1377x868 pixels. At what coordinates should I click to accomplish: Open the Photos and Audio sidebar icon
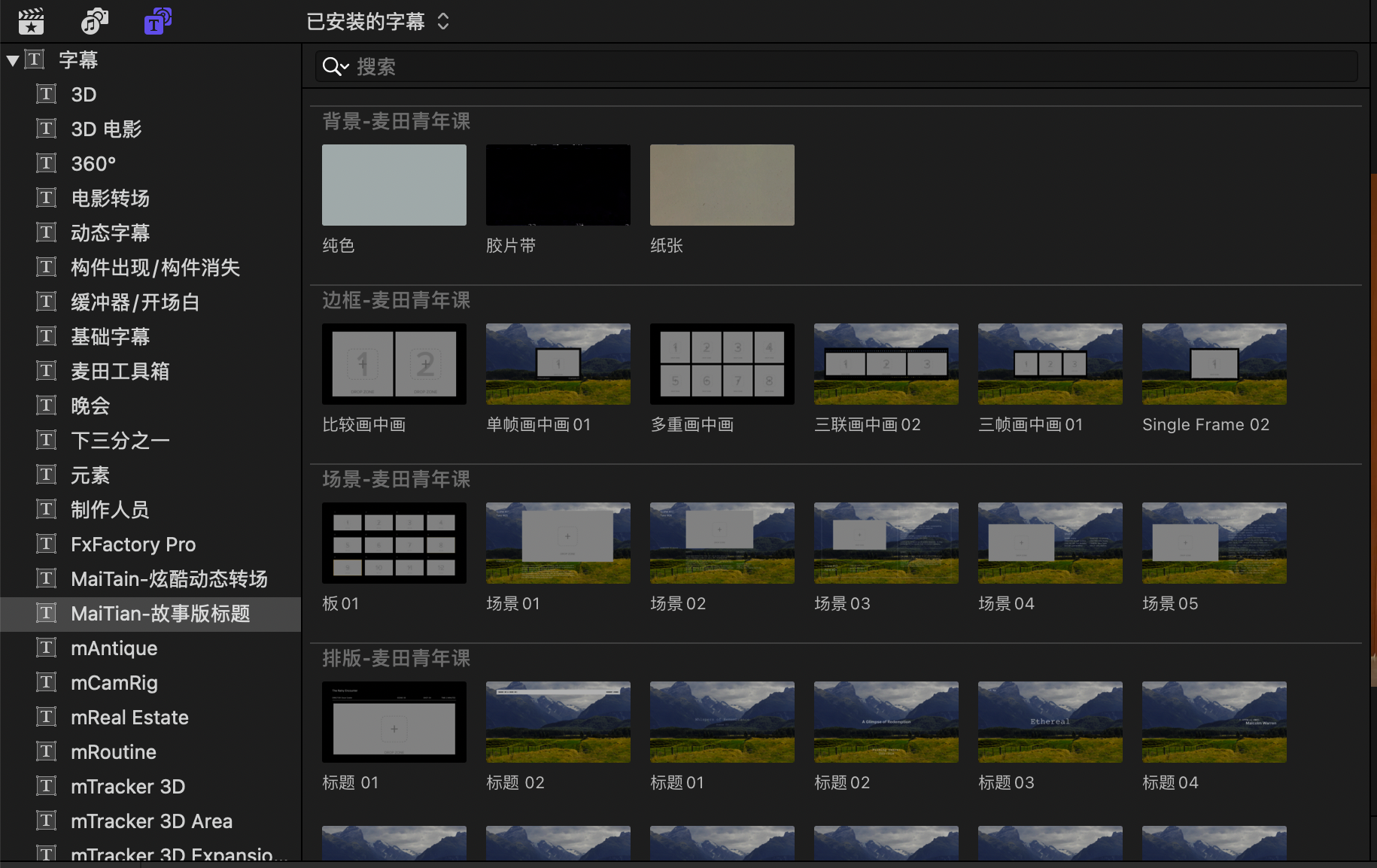(x=94, y=21)
